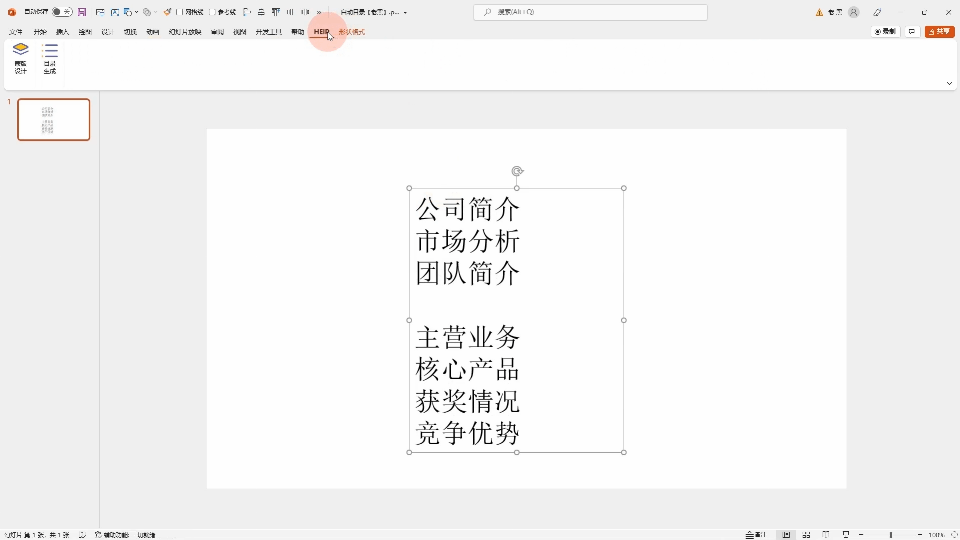Select the HBD ribbon tab

(x=321, y=32)
